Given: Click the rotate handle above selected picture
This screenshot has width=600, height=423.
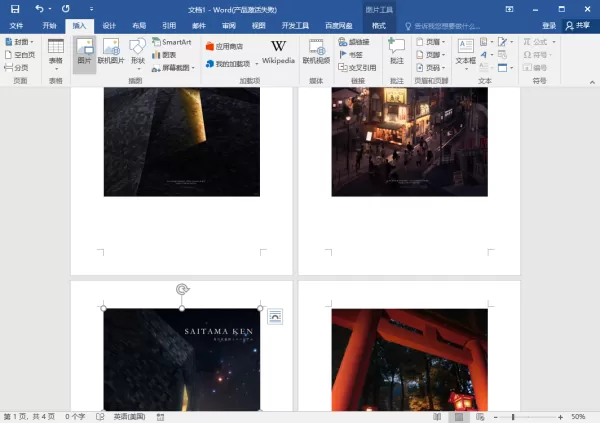Looking at the screenshot, I should coord(183,289).
